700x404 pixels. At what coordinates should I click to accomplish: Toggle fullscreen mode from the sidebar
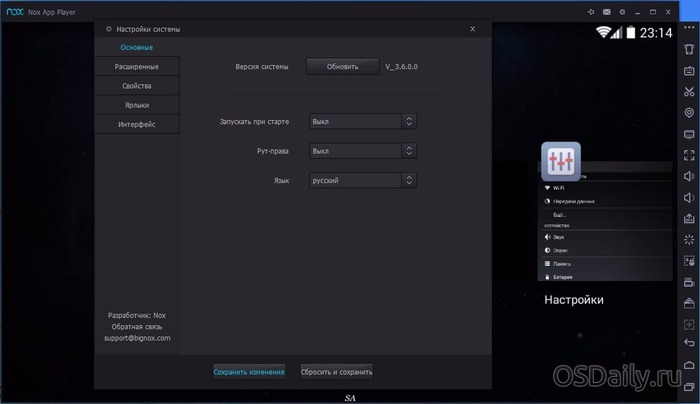pos(689,155)
